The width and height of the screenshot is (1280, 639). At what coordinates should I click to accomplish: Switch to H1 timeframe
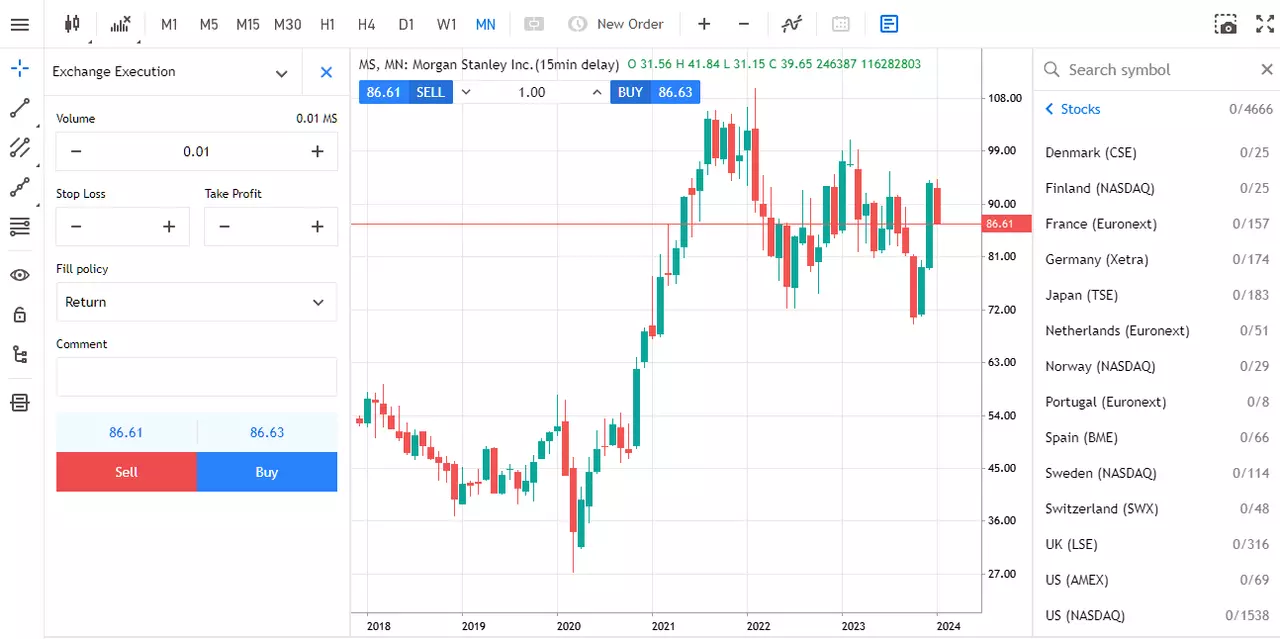pyautogui.click(x=328, y=24)
